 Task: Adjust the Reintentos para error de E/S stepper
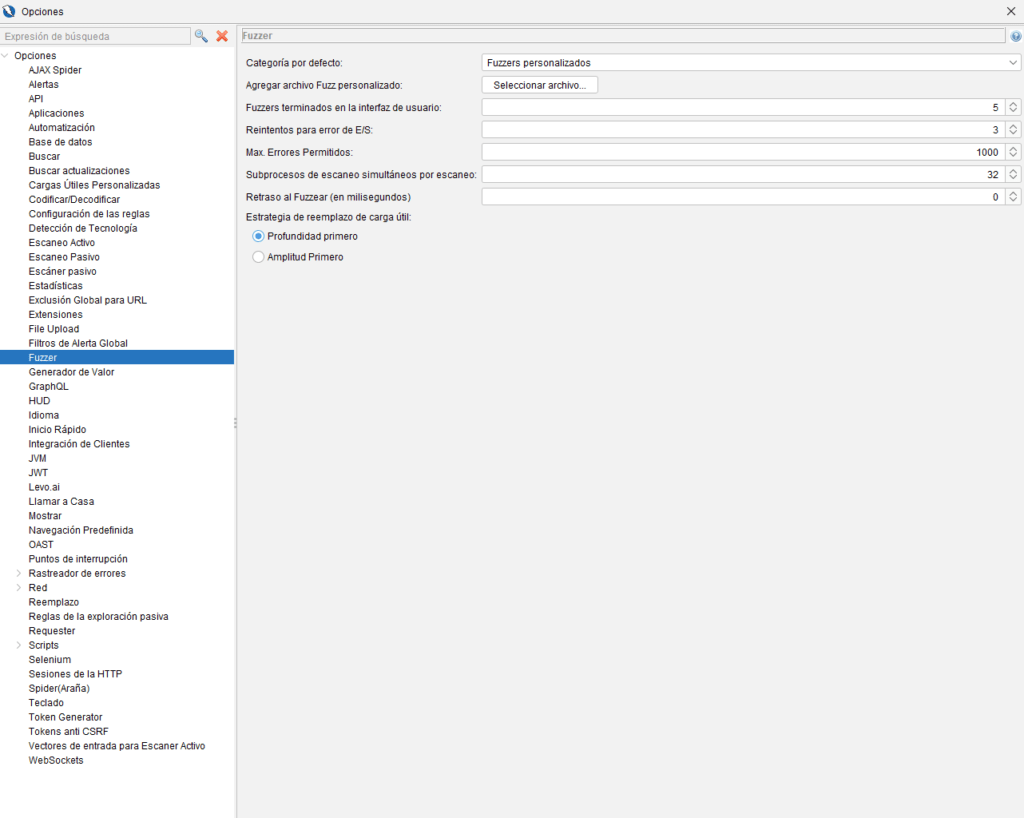point(1013,130)
